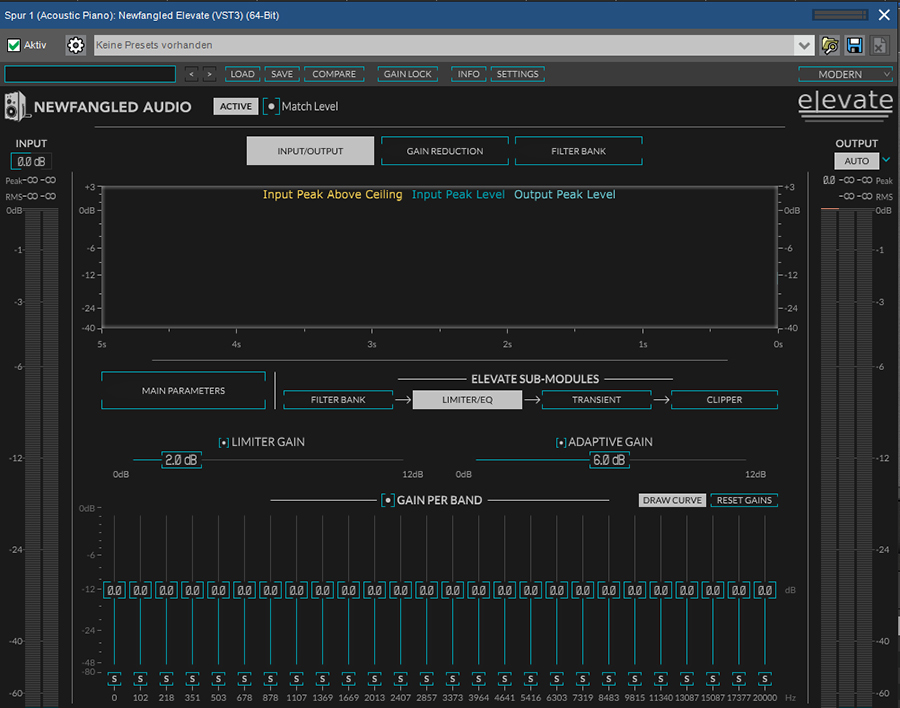Toggle the output AUTO button
This screenshot has width=900, height=708.
(x=856, y=161)
